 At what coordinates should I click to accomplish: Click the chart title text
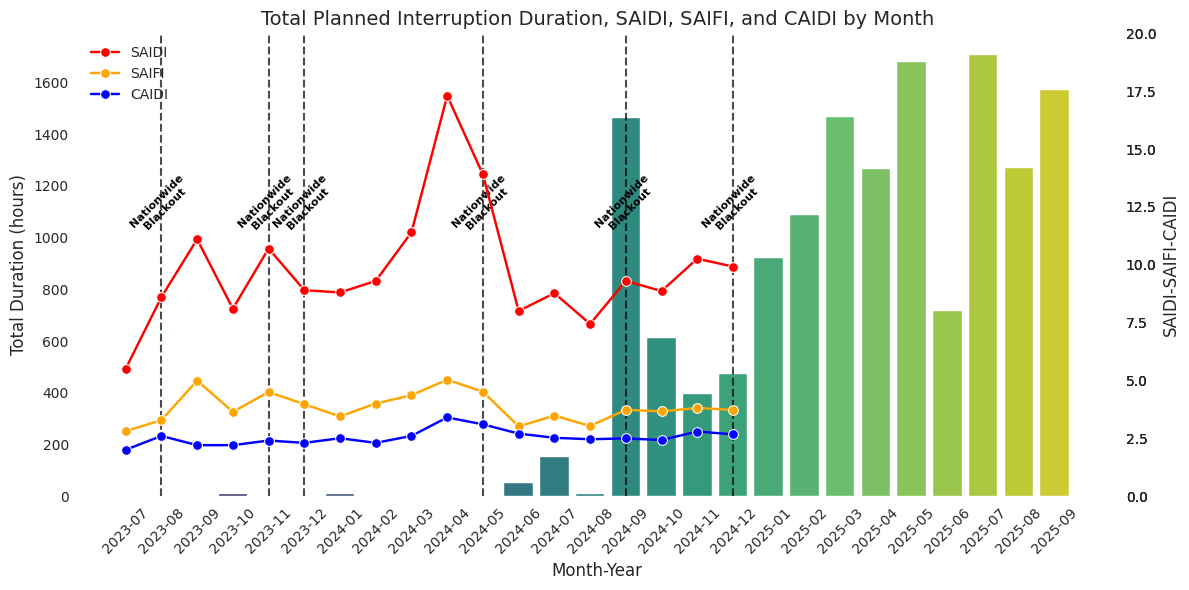coord(597,19)
